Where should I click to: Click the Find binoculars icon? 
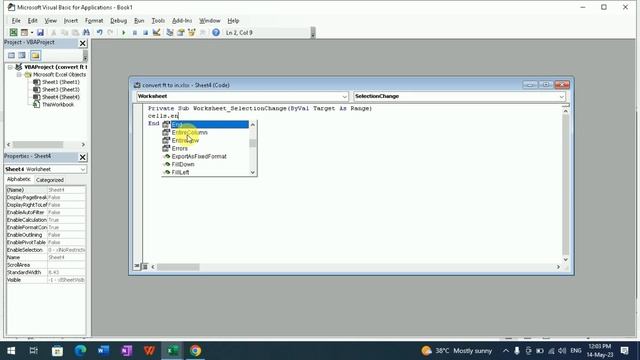[87, 32]
